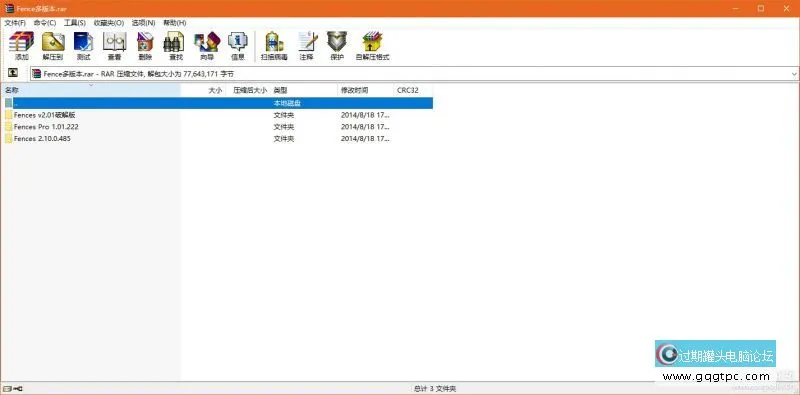Viewport: 800px width, 395px height.
Task: Open the Tools (工具) menu
Action: click(74, 23)
